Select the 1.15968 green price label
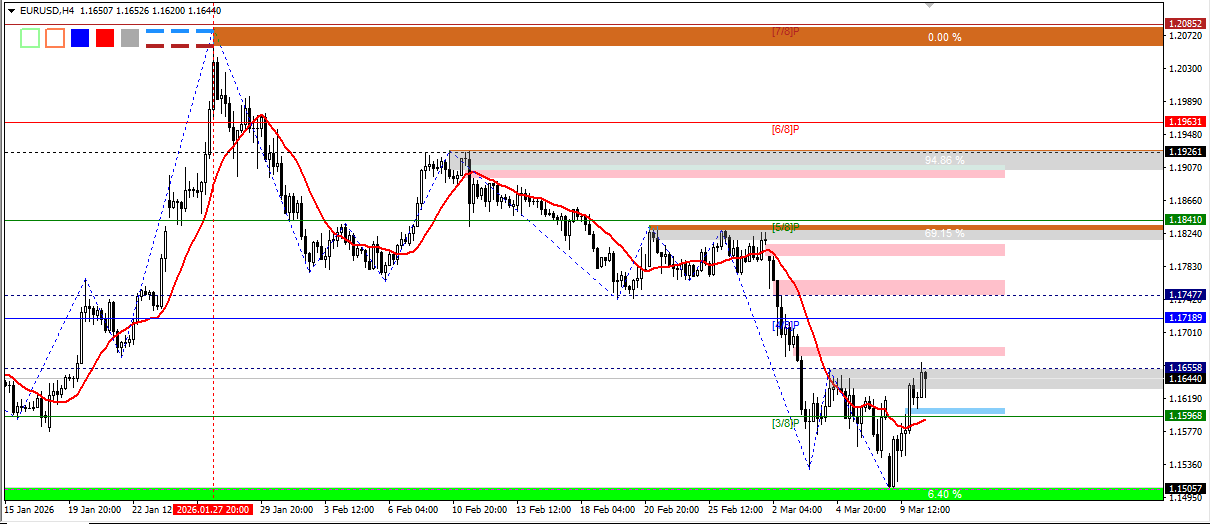 (1184, 416)
